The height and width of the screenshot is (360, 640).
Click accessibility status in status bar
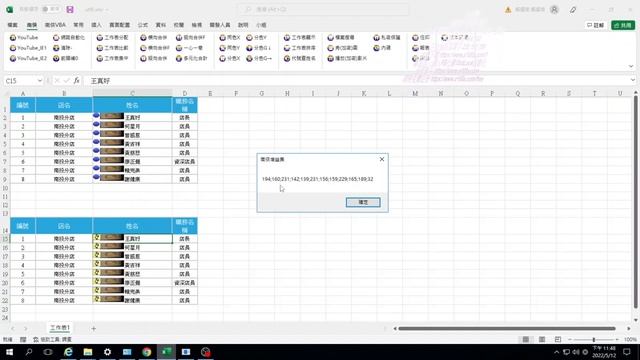tap(52, 340)
